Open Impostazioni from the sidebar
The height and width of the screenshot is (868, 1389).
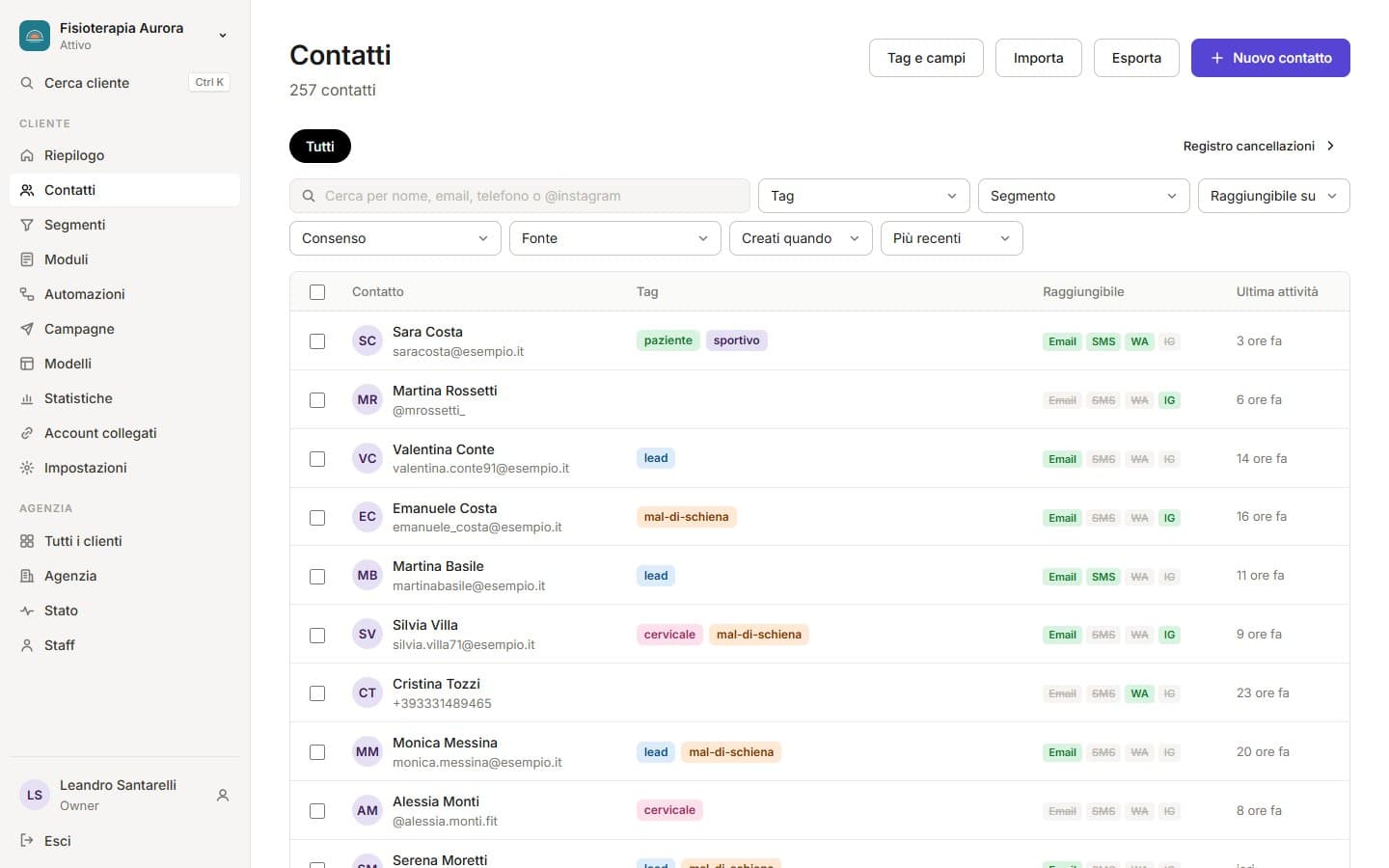(x=125, y=468)
